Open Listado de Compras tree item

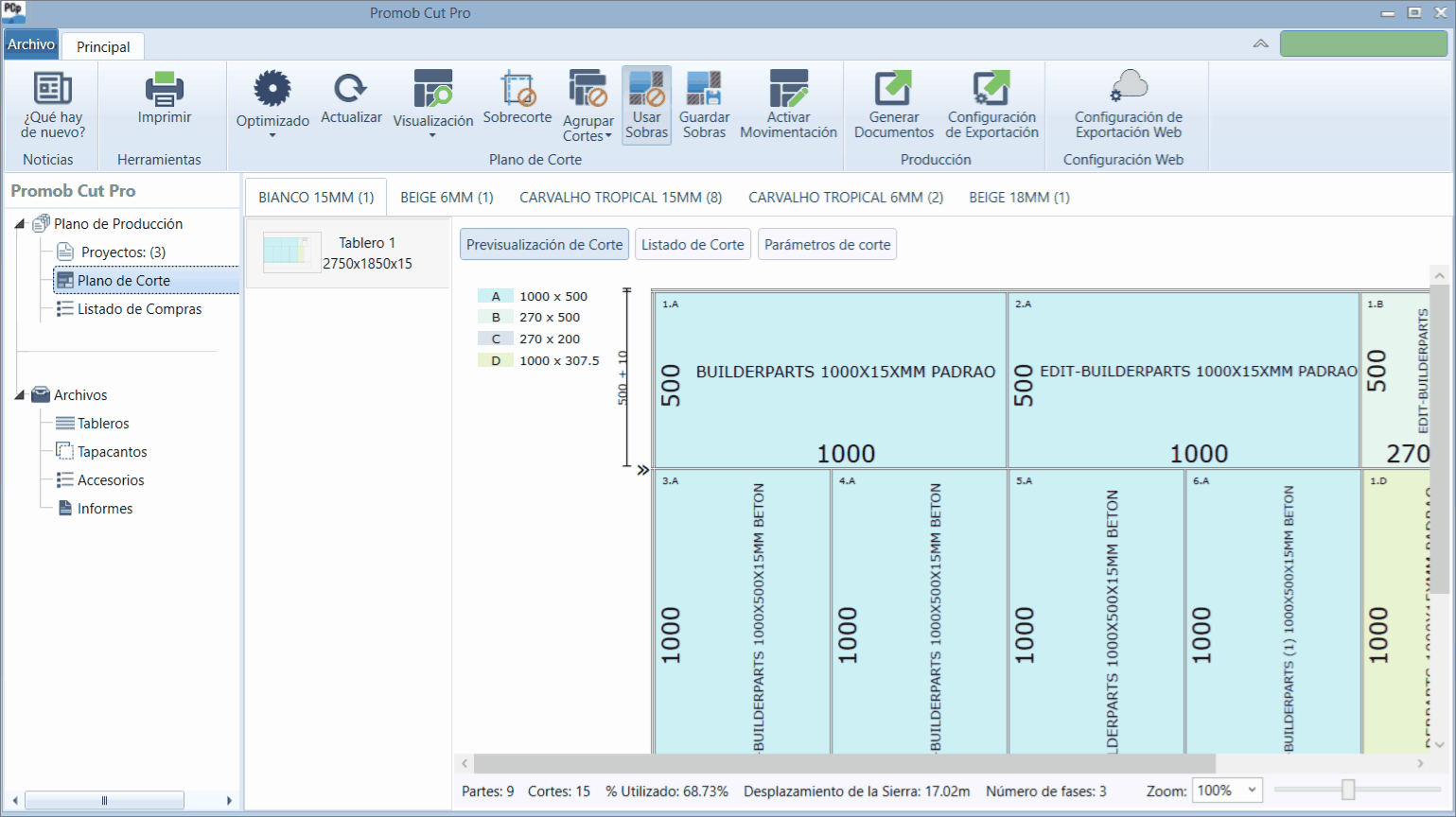tap(139, 309)
